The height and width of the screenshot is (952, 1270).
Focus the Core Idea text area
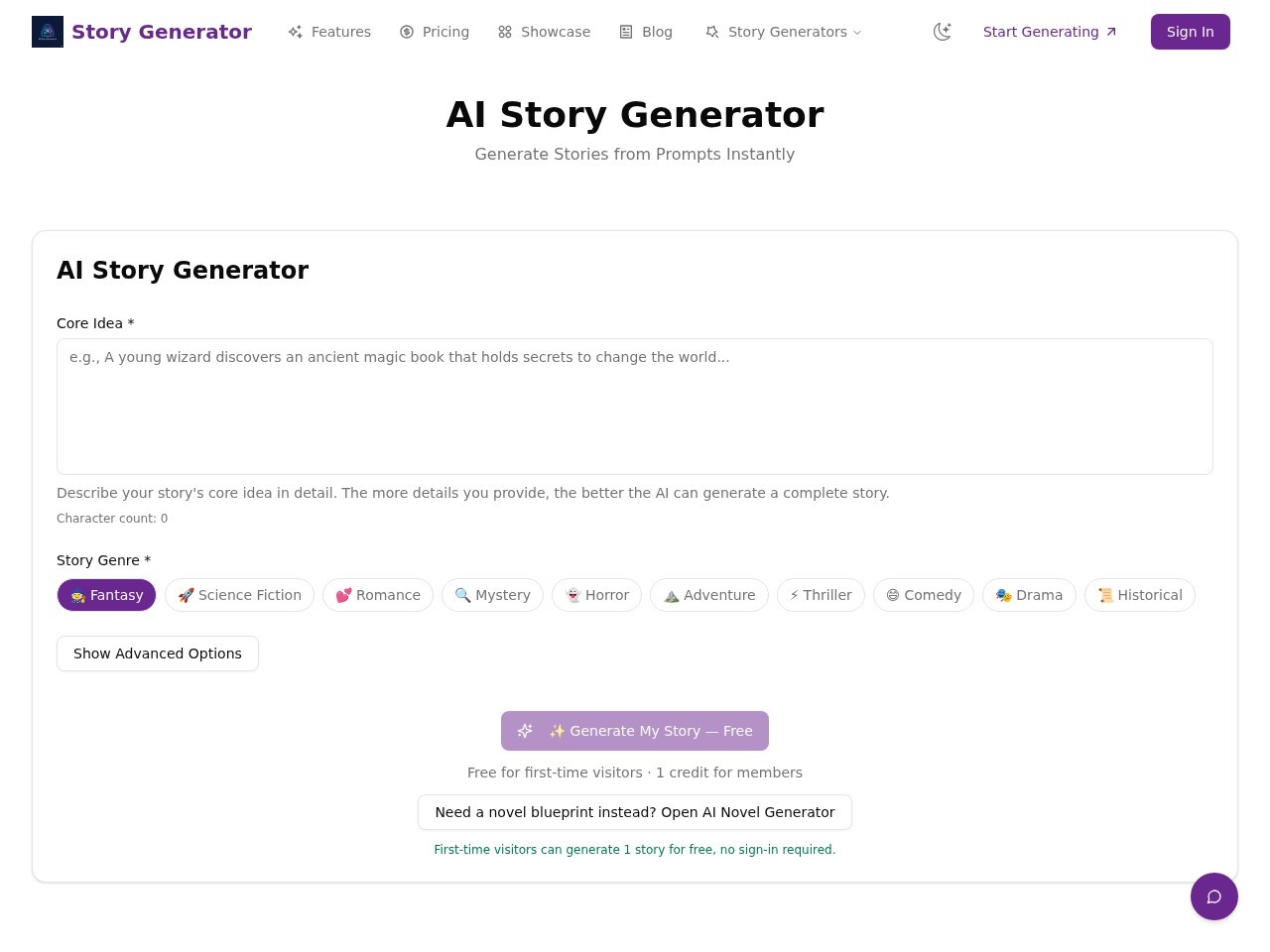(635, 407)
